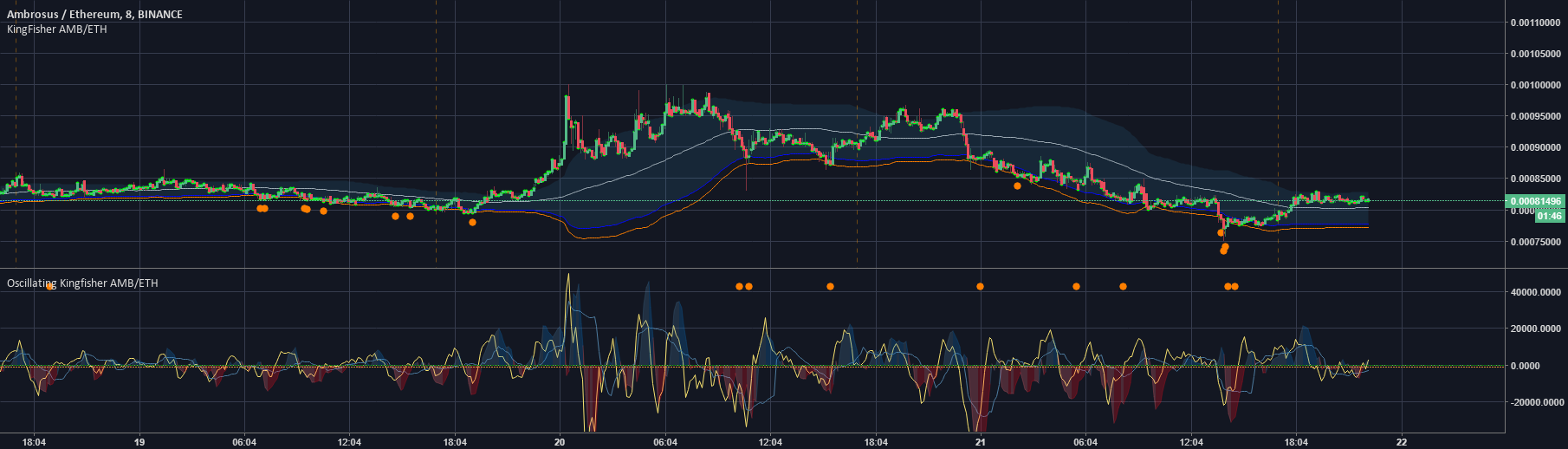1568x449 pixels.
Task: Click the 01:46 bar countdown label
Action: [1549, 217]
